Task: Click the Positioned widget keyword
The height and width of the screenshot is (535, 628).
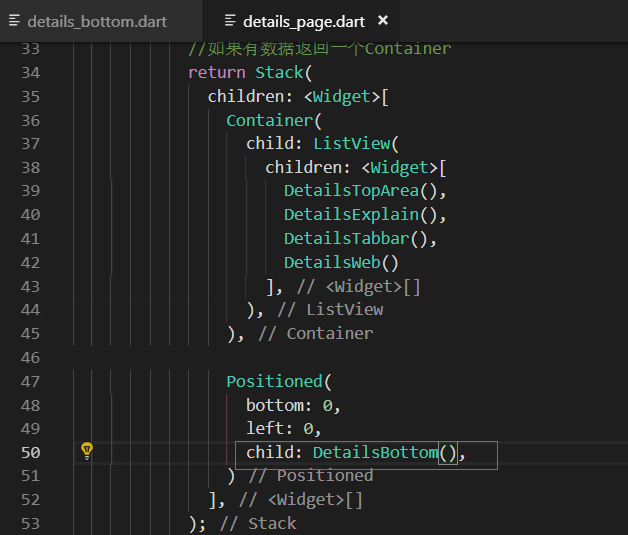Action: tap(274, 381)
